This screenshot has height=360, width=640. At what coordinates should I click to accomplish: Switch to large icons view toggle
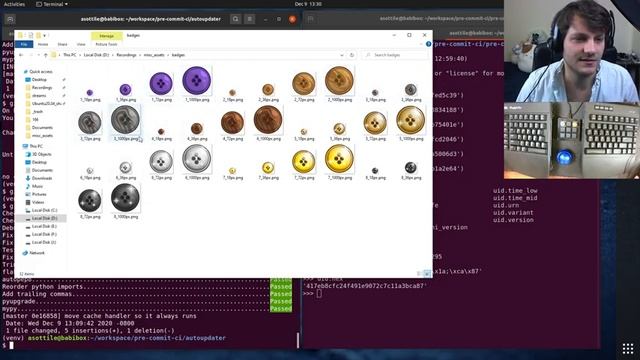427,273
